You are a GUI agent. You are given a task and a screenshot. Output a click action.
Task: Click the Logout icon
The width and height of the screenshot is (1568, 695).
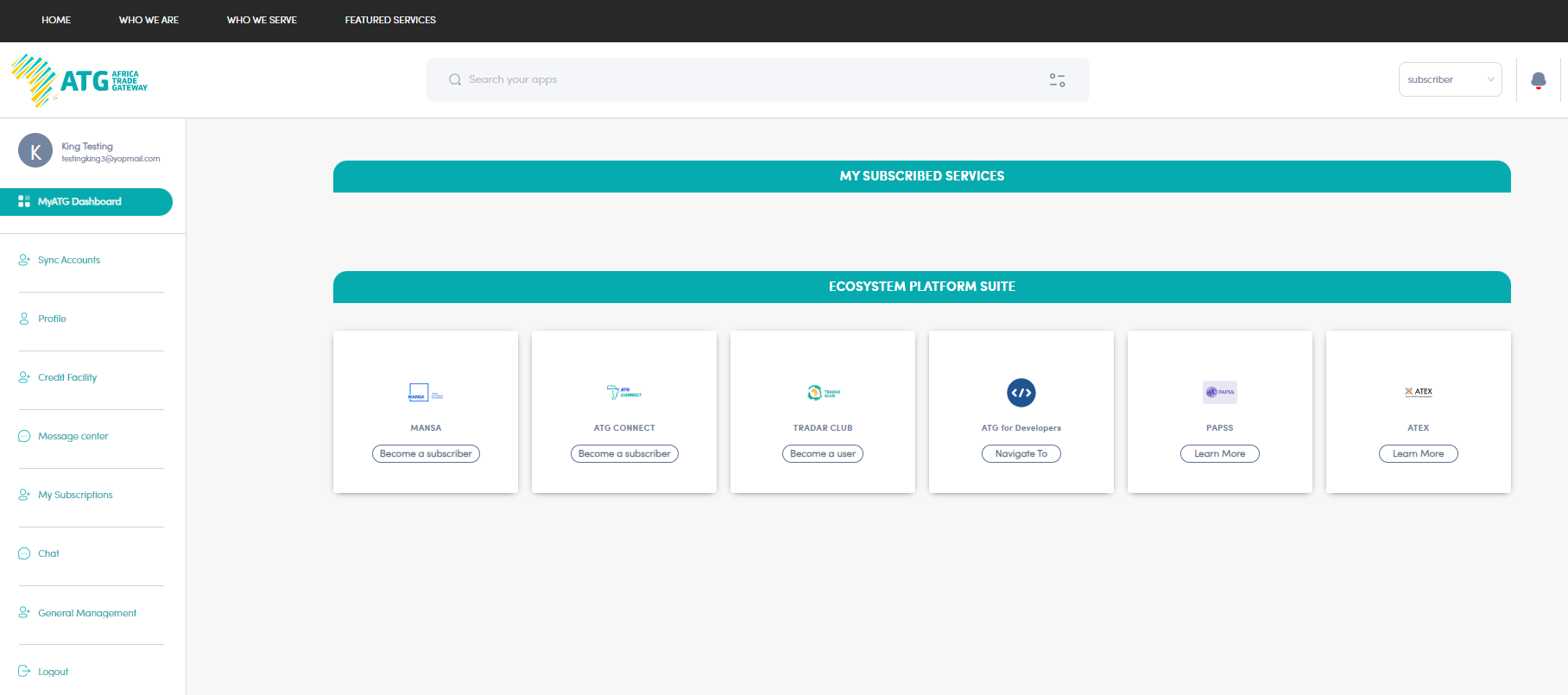click(x=24, y=671)
